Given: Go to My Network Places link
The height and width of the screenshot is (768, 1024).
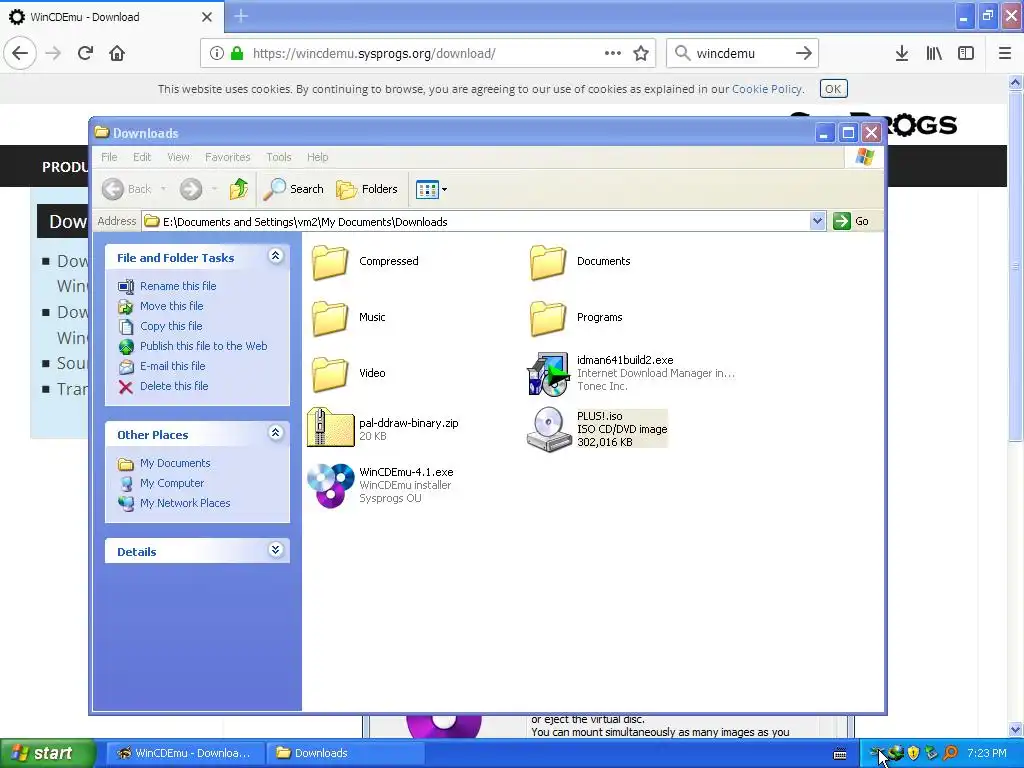Looking at the screenshot, I should click(x=185, y=504).
